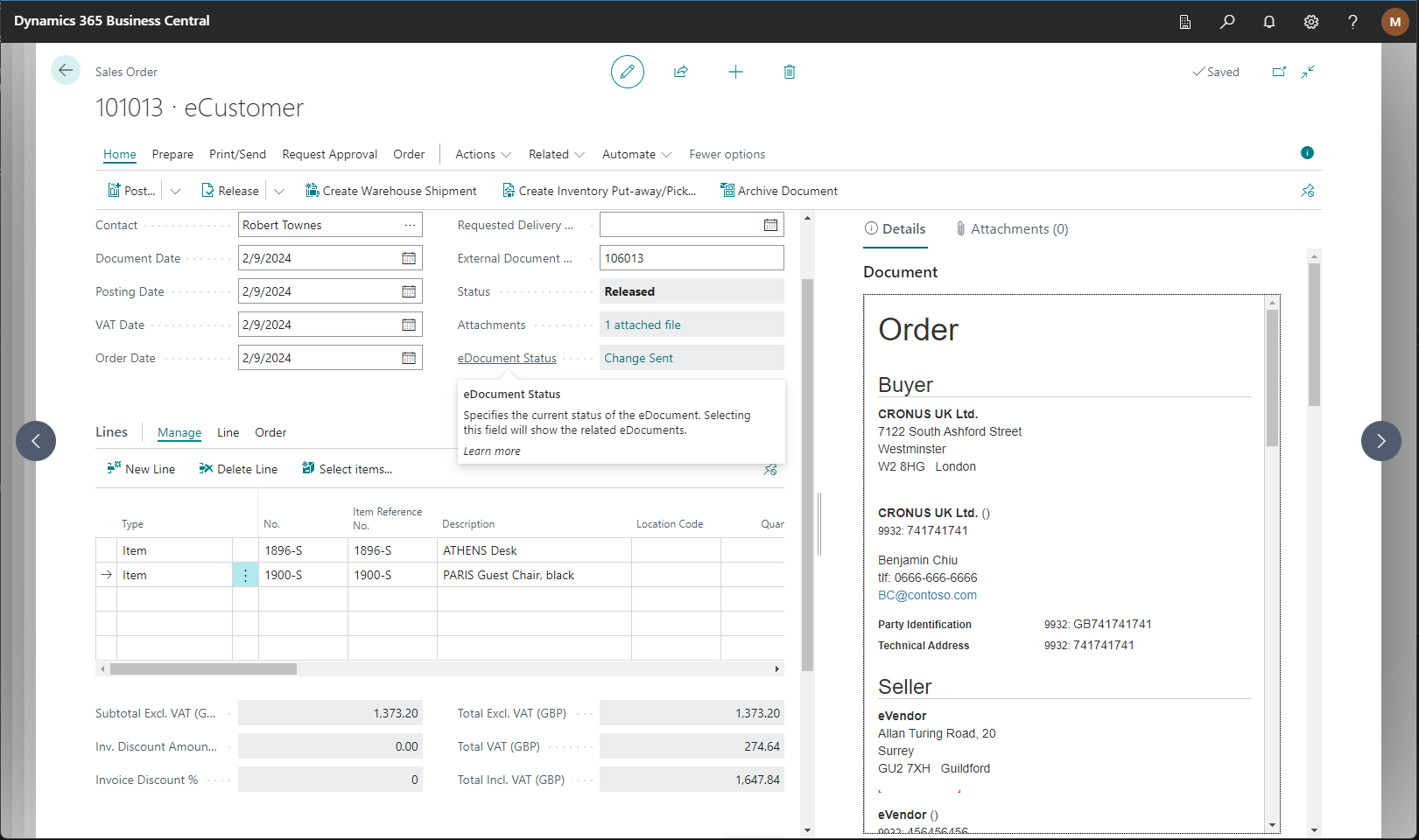Viewport: 1419px width, 840px height.
Task: Click the External Document number field
Action: click(691, 258)
